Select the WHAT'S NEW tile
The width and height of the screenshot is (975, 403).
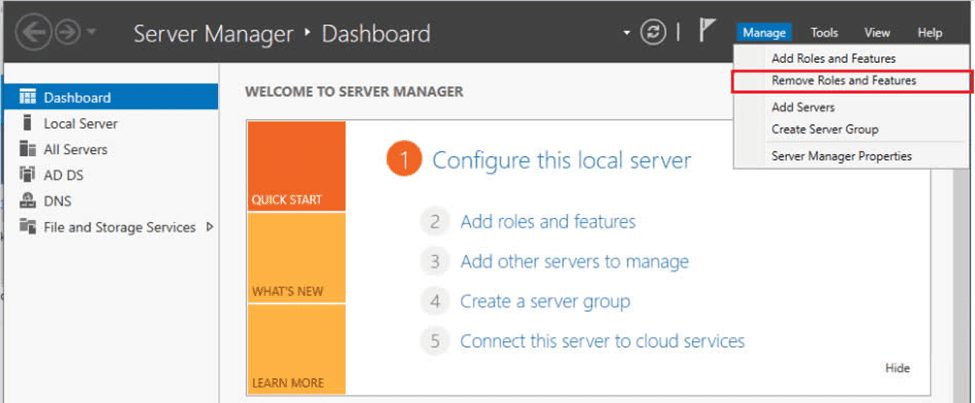pyautogui.click(x=296, y=257)
